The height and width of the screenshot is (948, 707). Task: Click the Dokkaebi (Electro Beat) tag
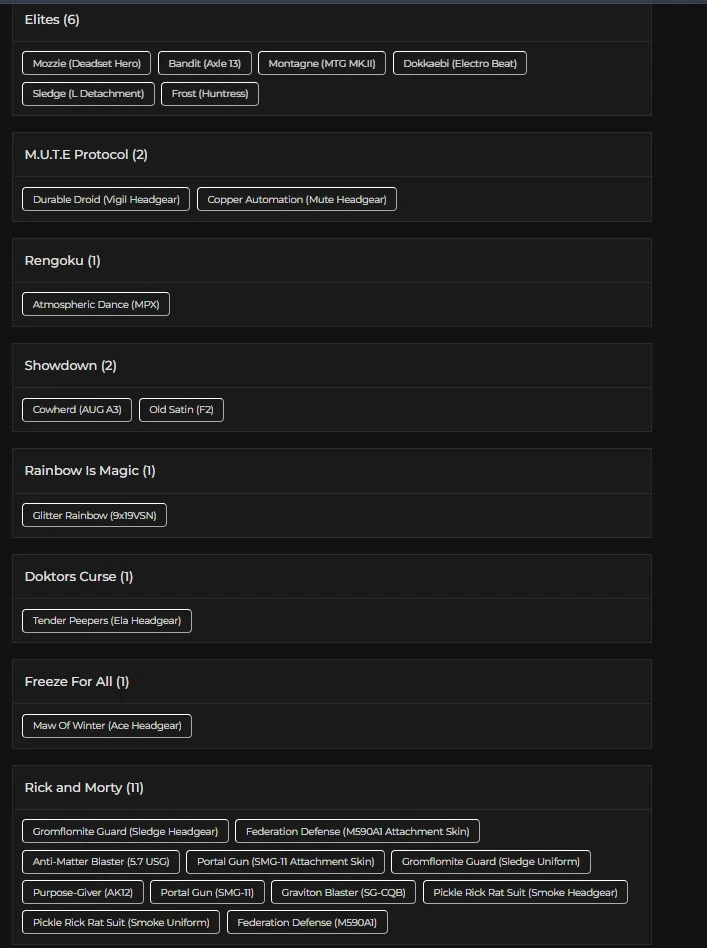coord(460,63)
